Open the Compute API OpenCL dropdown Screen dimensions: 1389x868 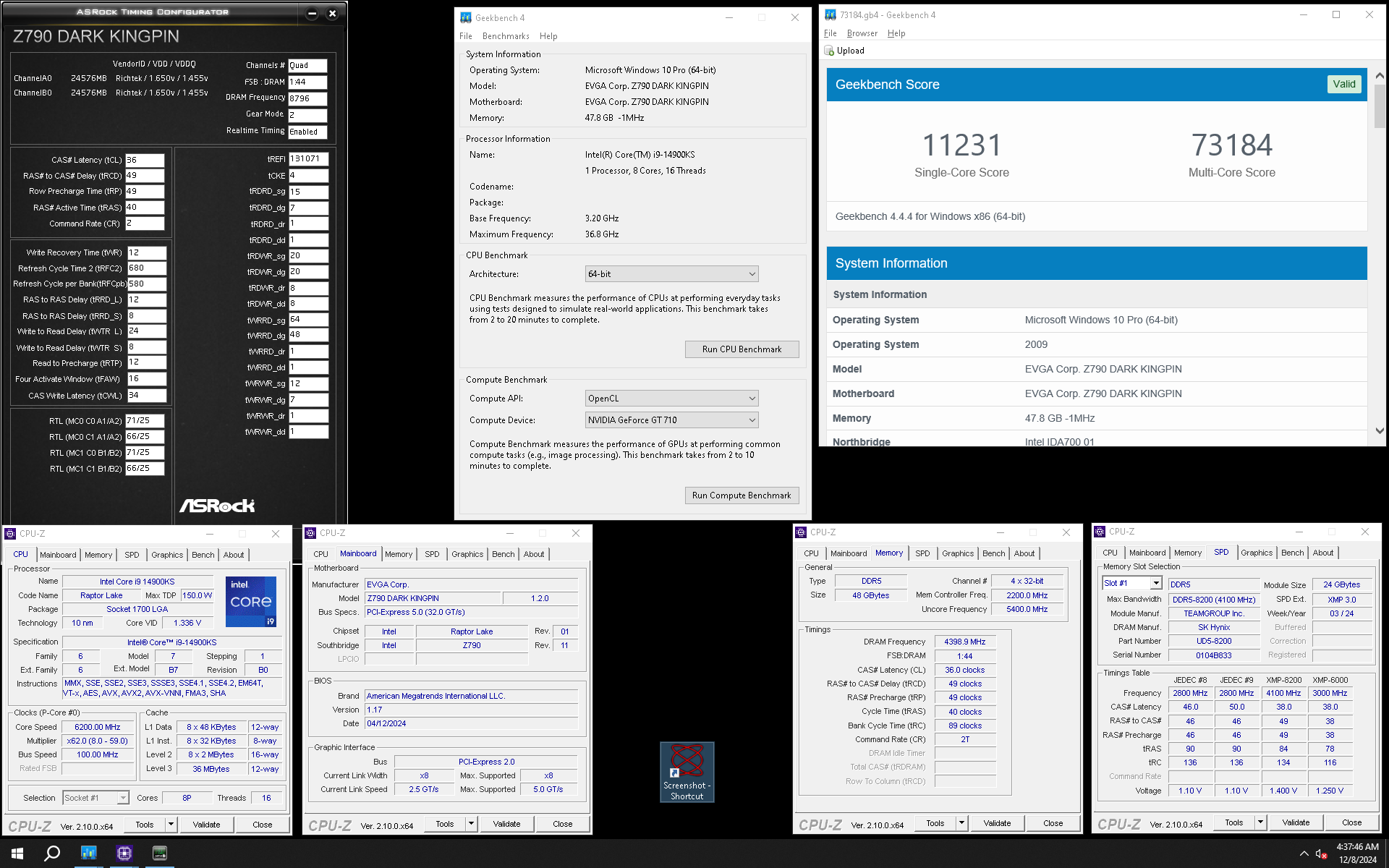pos(671,399)
